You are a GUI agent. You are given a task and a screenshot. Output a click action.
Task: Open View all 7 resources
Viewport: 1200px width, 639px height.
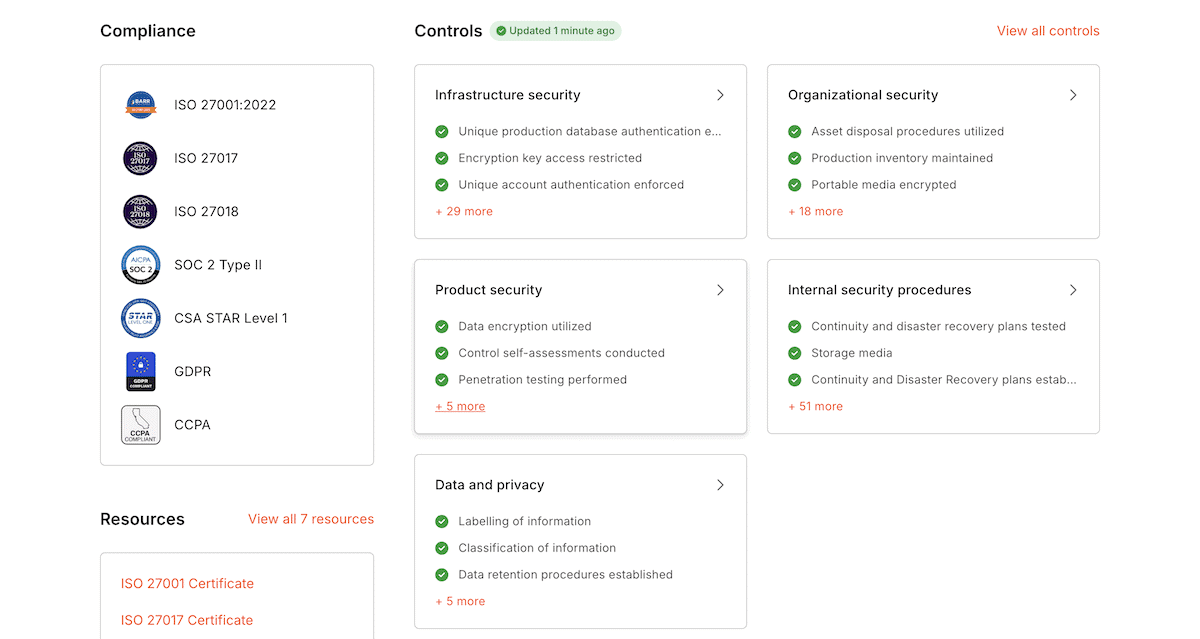311,519
